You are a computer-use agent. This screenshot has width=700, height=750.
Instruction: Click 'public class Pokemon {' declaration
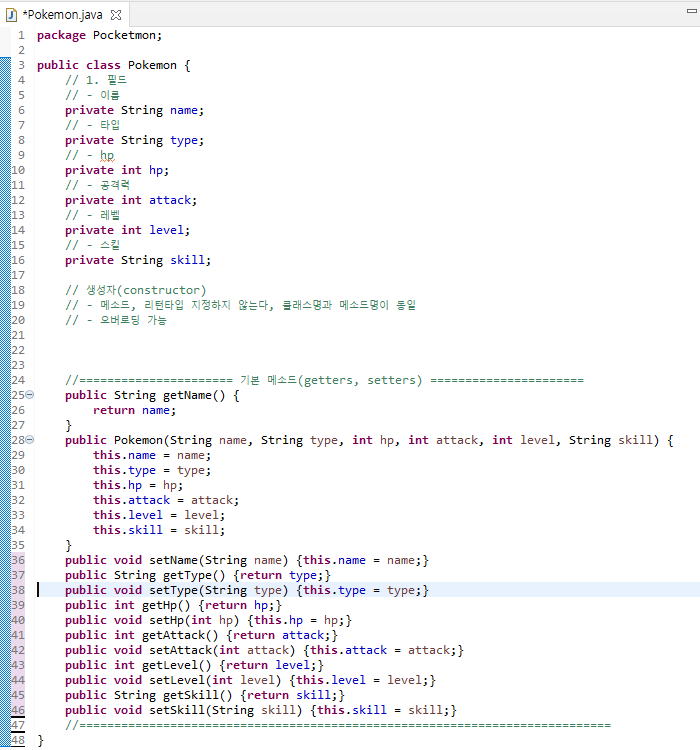click(x=114, y=65)
